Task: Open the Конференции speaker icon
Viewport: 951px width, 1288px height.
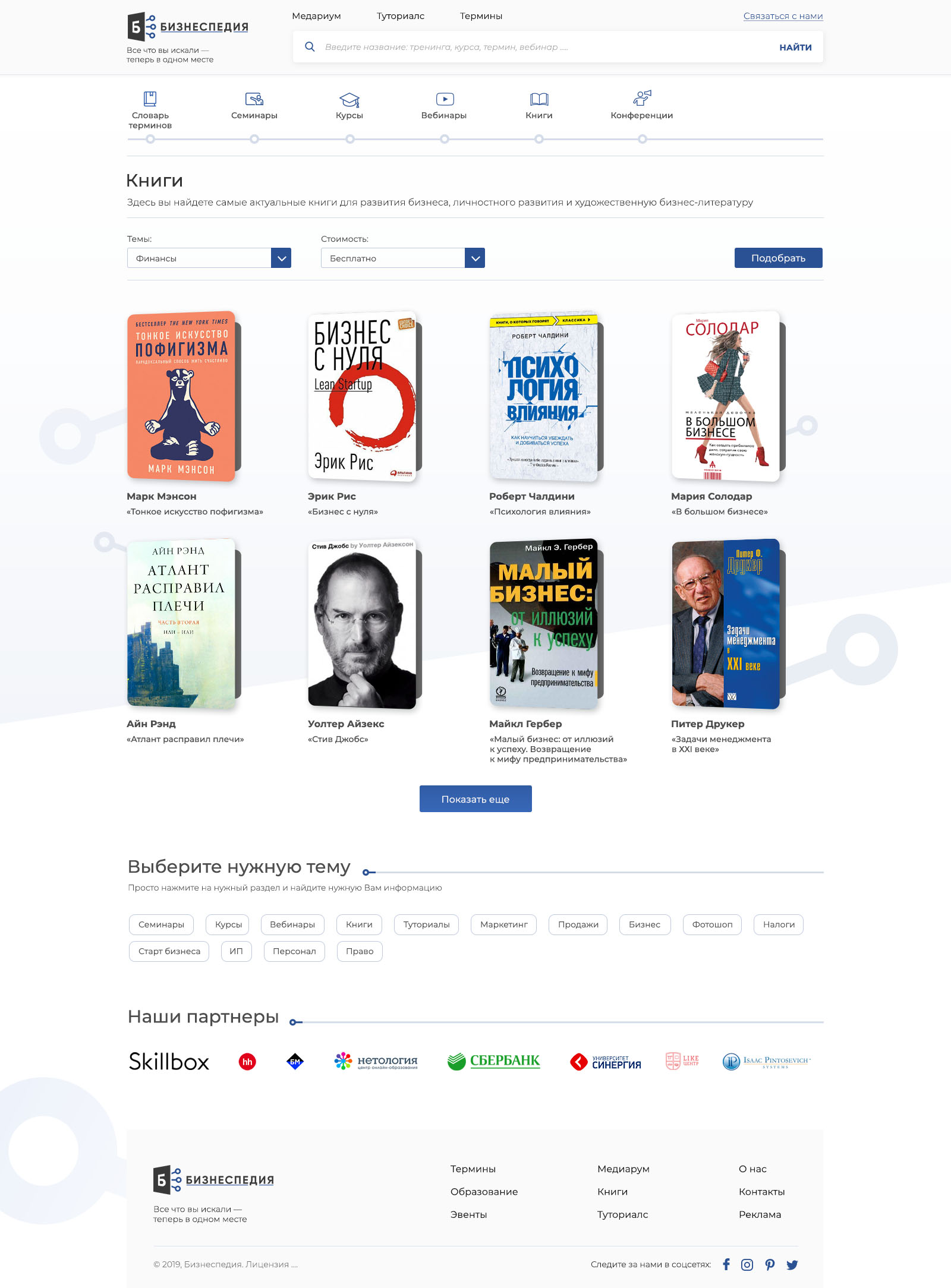Action: 642,98
